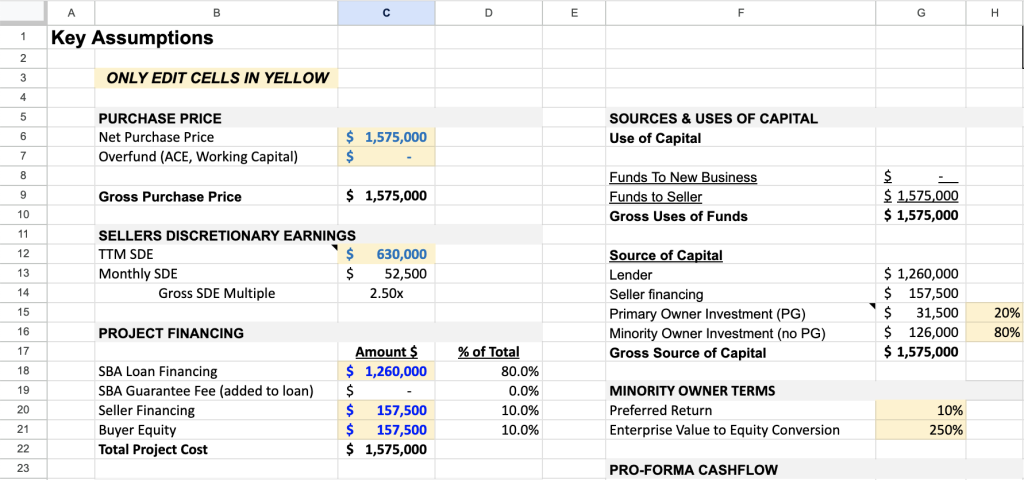Click the Funds to Seller label
Viewport: 1024px width, 480px height.
pos(656,197)
